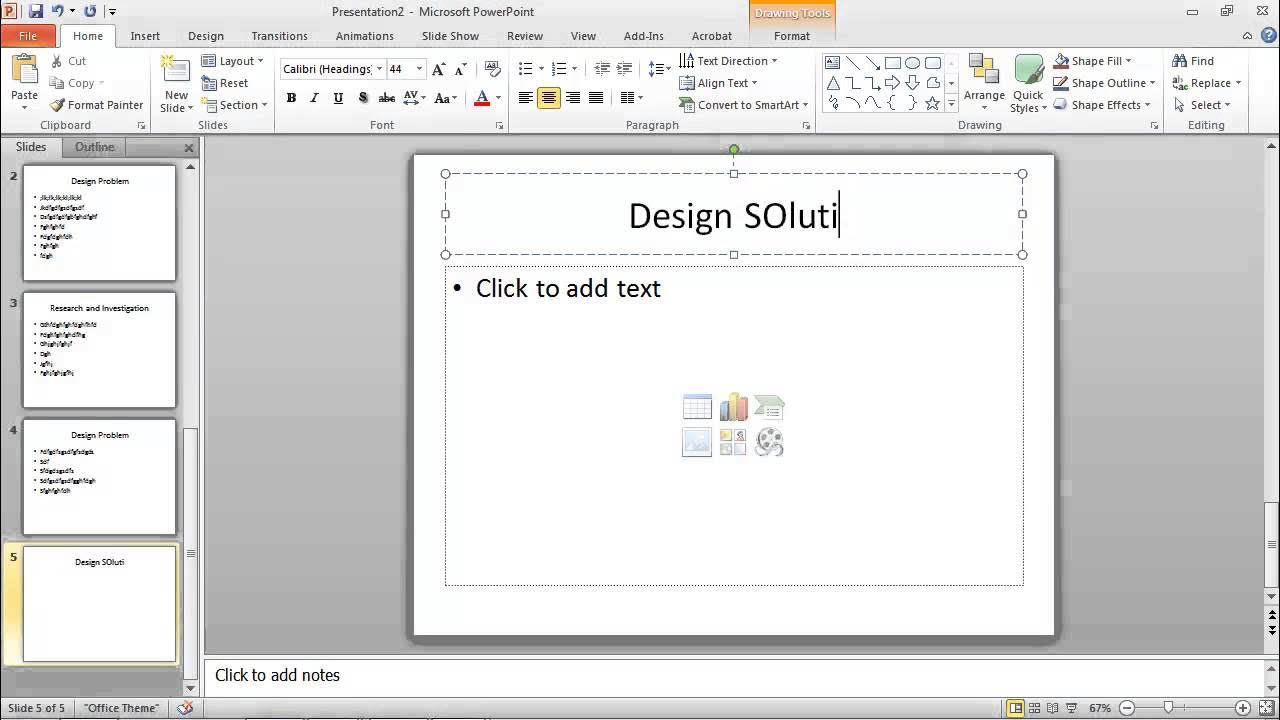Click the Reset slide button
The image size is (1280, 720).
[225, 83]
